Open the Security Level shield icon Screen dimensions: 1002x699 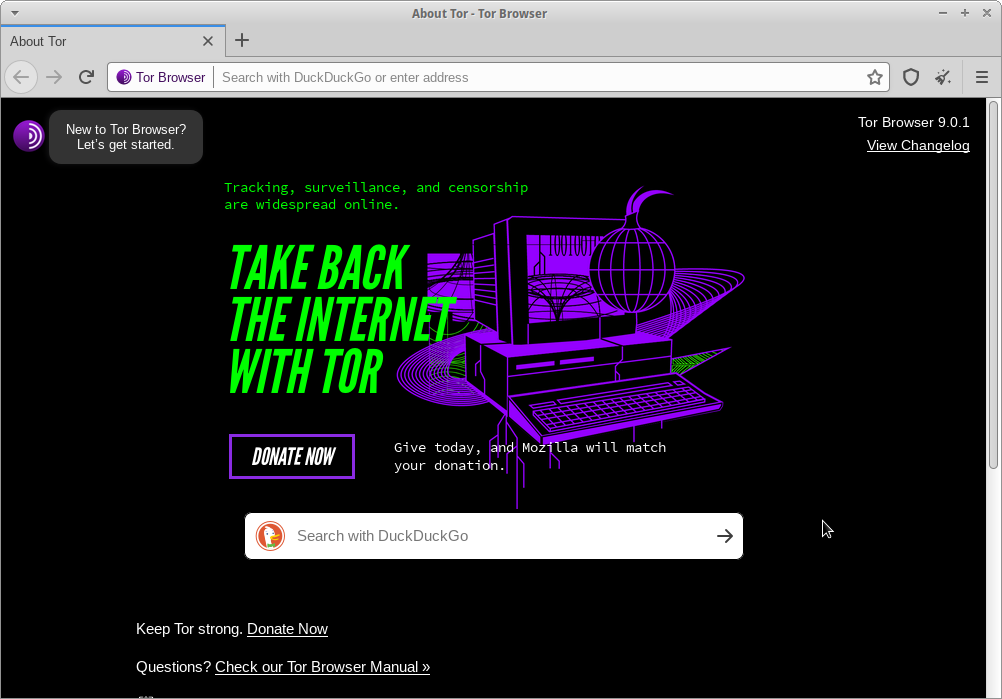coord(911,77)
